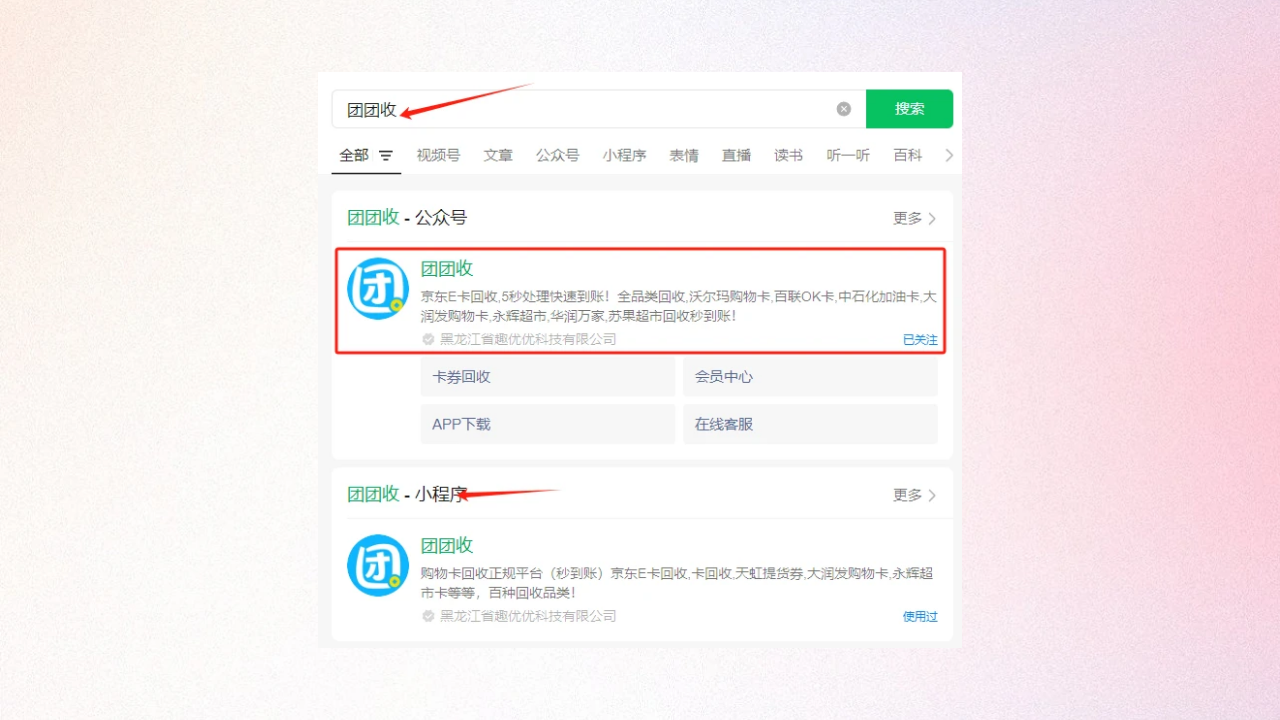The image size is (1280, 720).
Task: Click the 小程序 description starting 购物卡回收正规平台
Action: point(677,583)
